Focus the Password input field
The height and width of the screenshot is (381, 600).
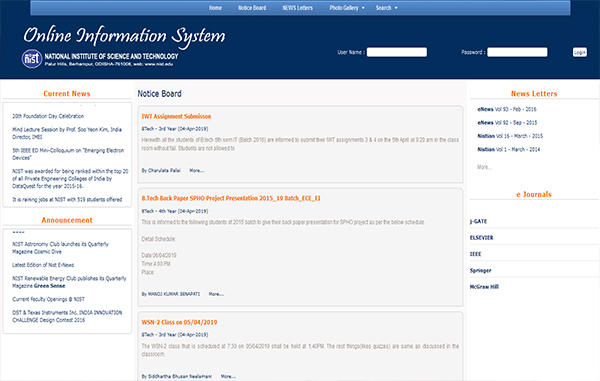[x=517, y=52]
